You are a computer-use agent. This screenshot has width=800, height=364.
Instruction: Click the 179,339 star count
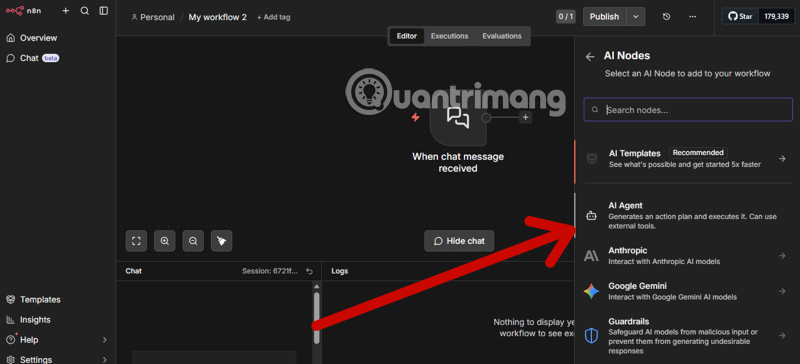(x=777, y=17)
